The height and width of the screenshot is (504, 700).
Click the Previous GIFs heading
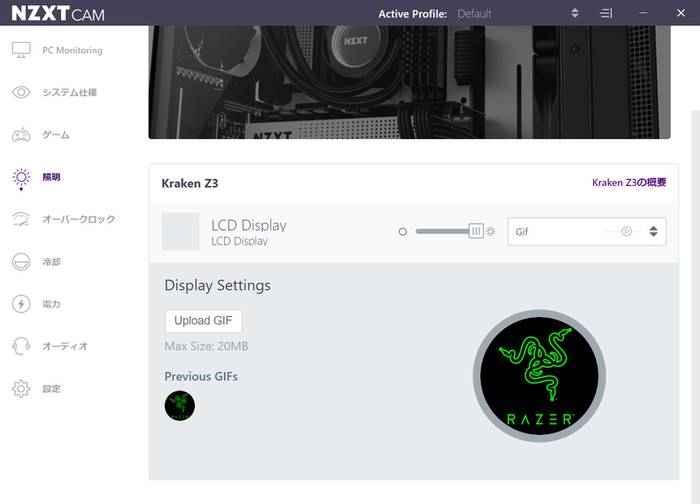pyautogui.click(x=201, y=376)
